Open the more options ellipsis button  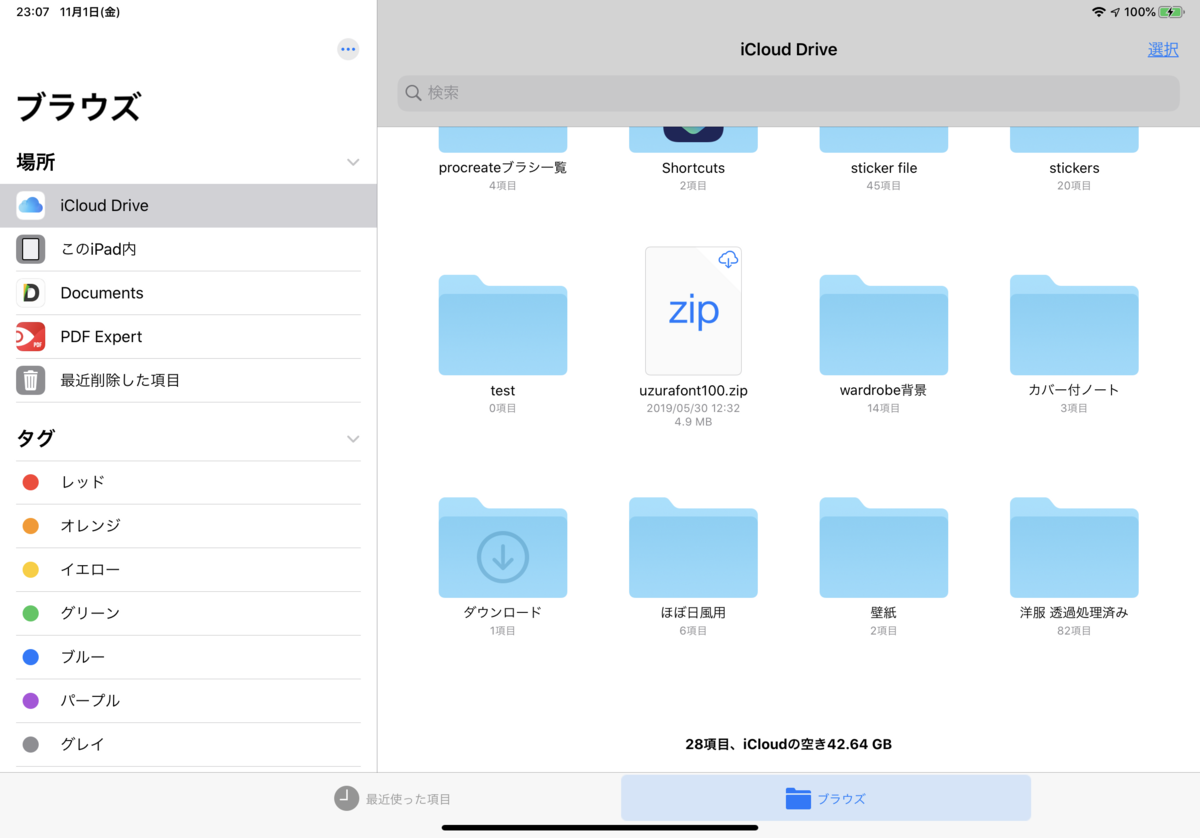[348, 49]
